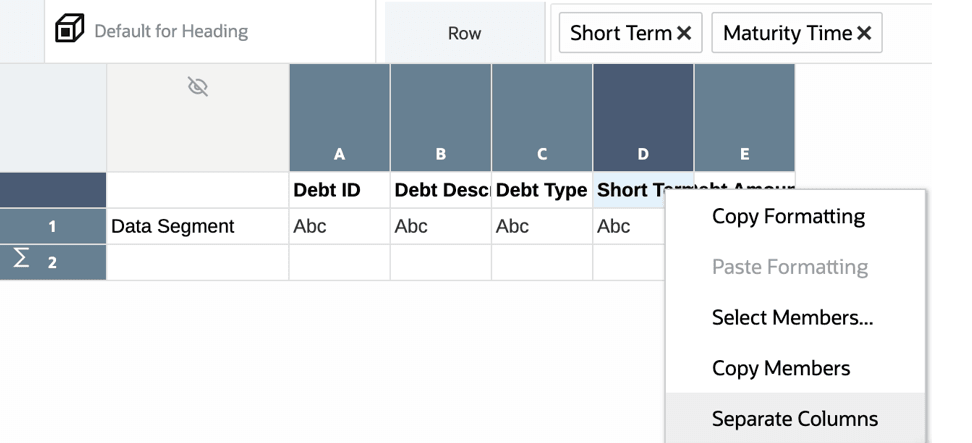972x443 pixels.
Task: Choose Select Members from context menu
Action: 792,318
